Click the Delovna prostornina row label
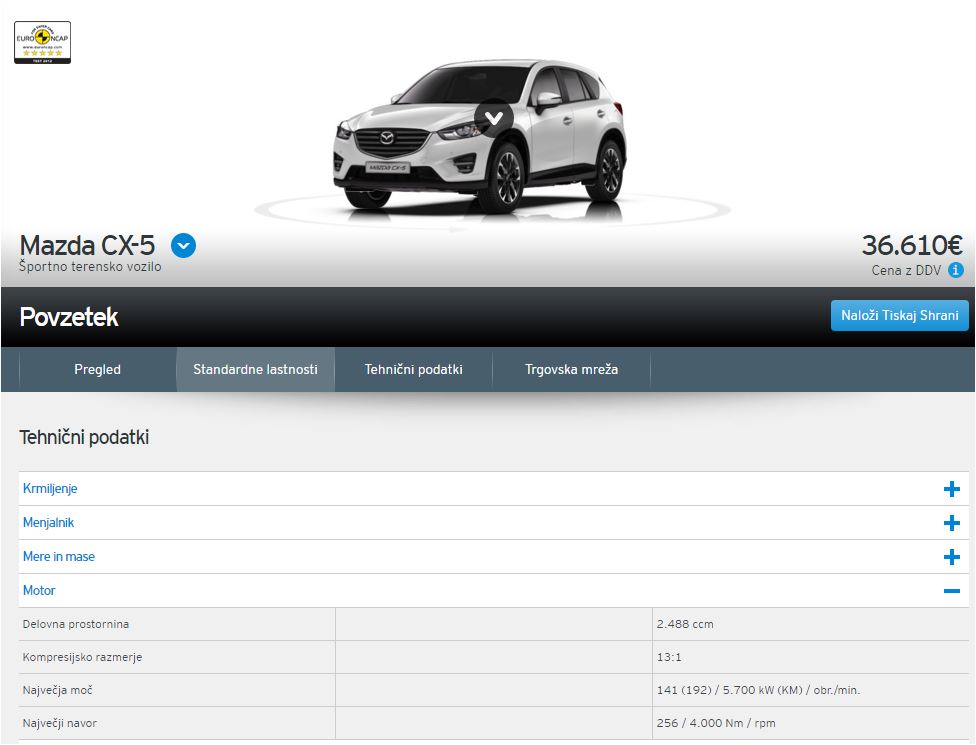Image resolution: width=976 pixels, height=745 pixels. tap(76, 624)
